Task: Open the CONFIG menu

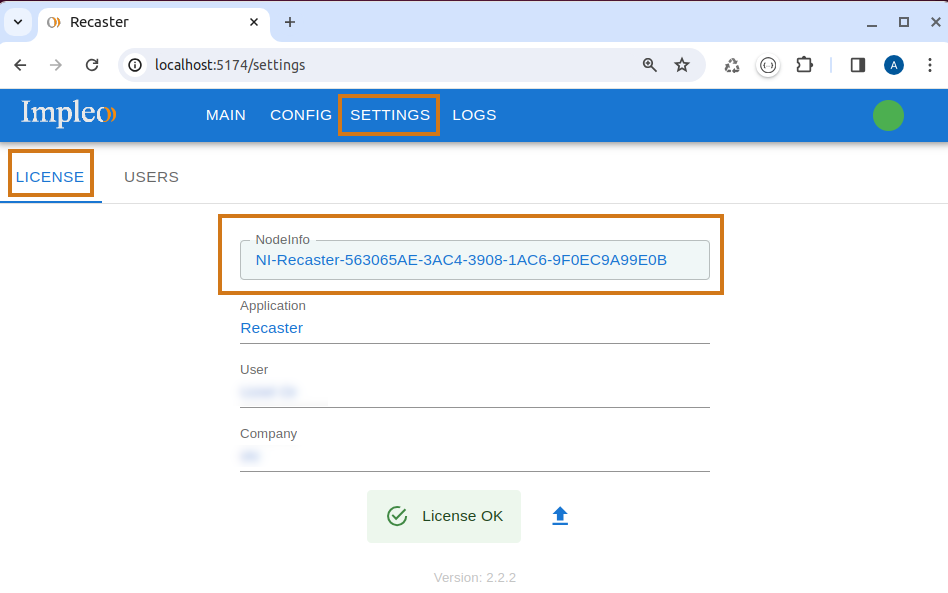Action: 301,115
